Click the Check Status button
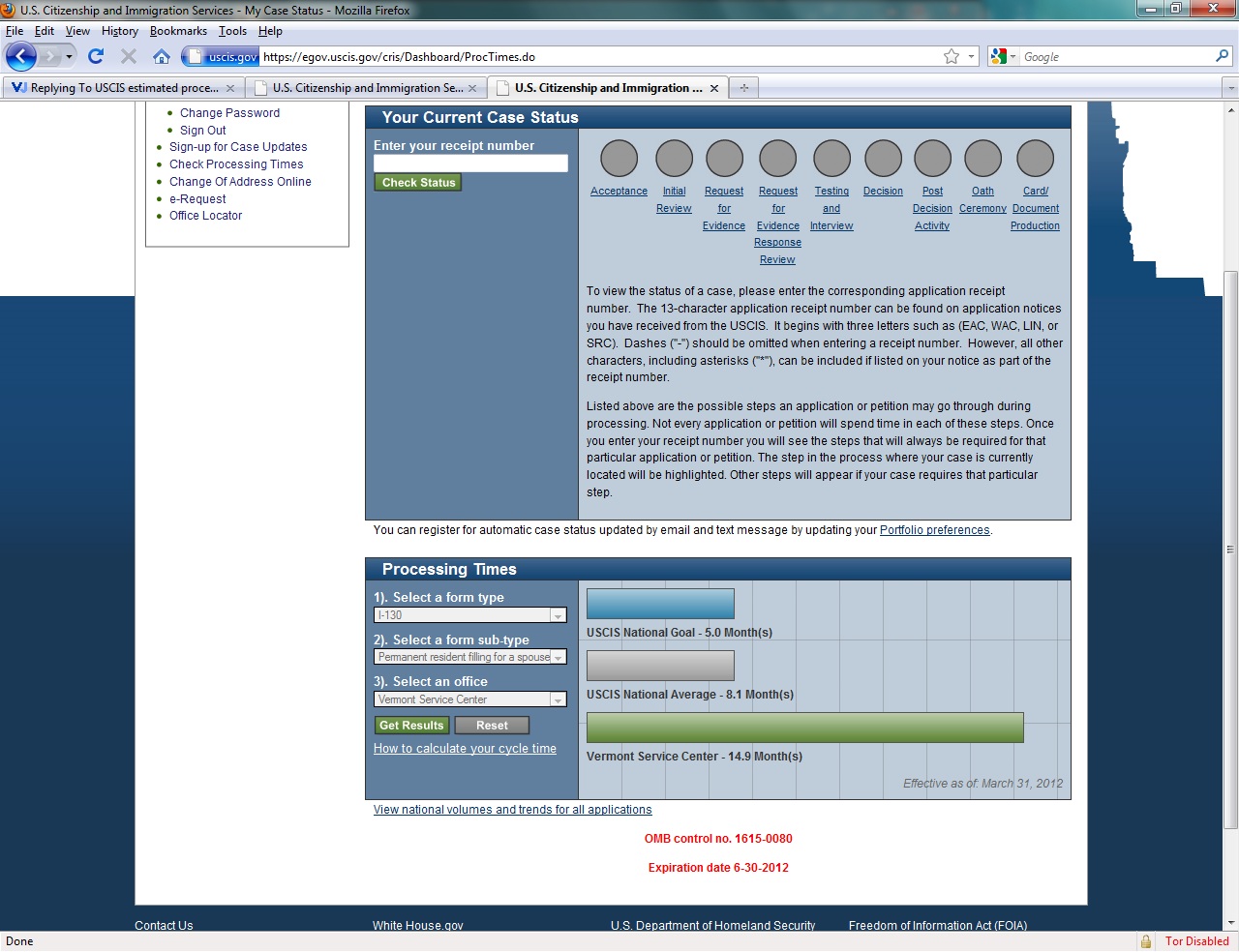1239x952 pixels. point(418,182)
